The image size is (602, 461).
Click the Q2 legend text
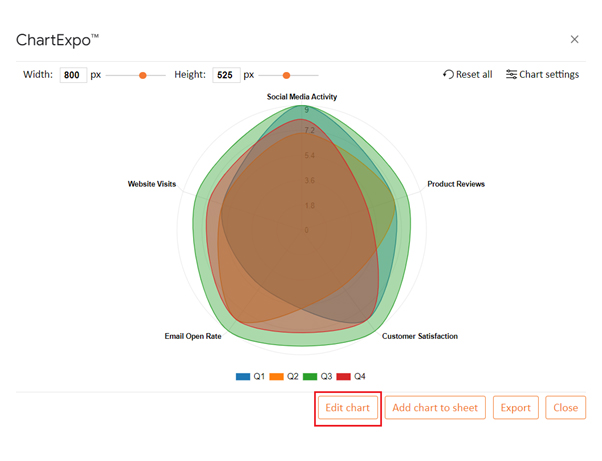coord(293,377)
